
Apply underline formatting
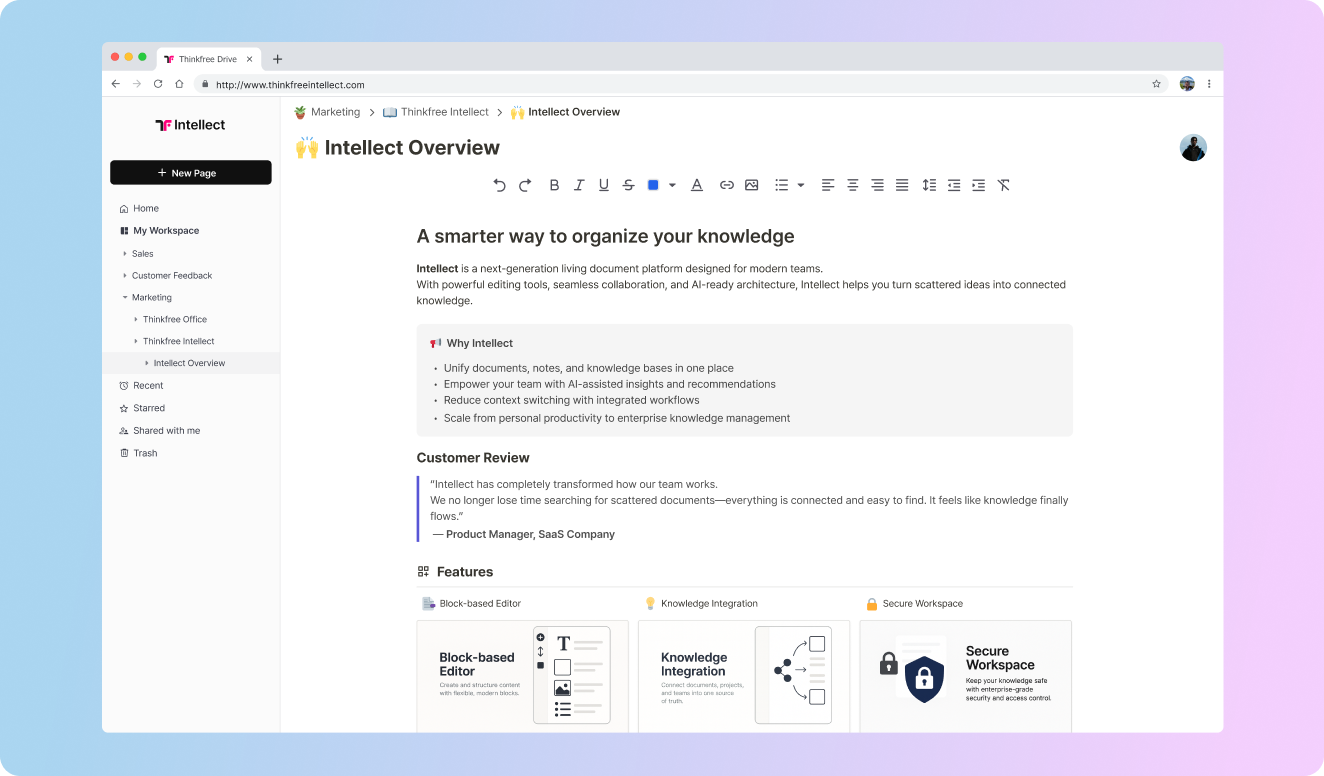pos(604,185)
